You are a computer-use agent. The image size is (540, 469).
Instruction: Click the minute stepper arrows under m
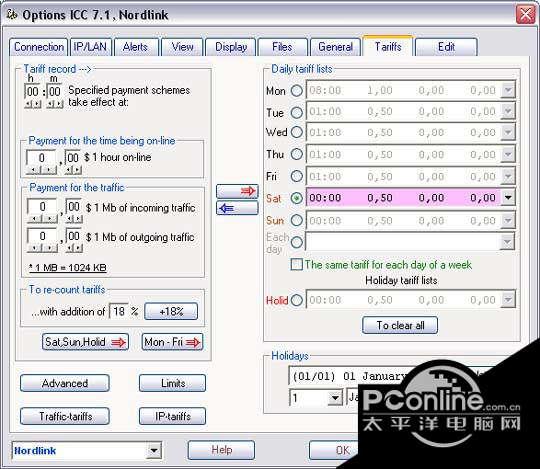click(55, 104)
